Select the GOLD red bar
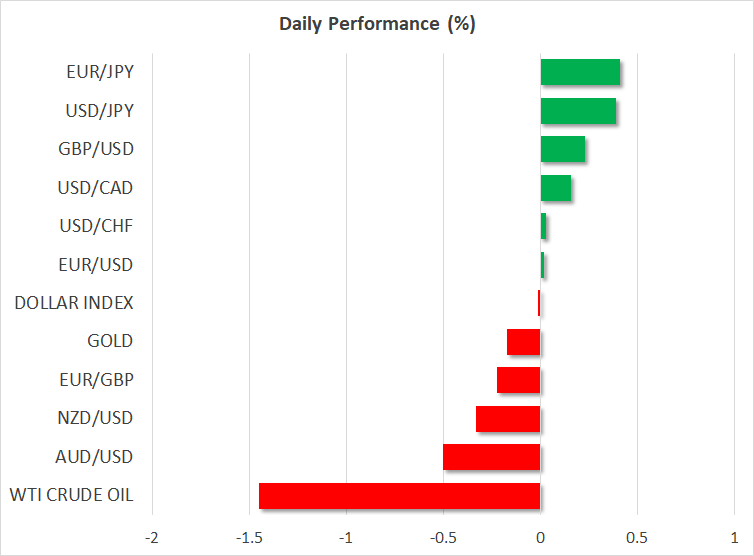Screen dimensions: 754x556 [x=523, y=342]
